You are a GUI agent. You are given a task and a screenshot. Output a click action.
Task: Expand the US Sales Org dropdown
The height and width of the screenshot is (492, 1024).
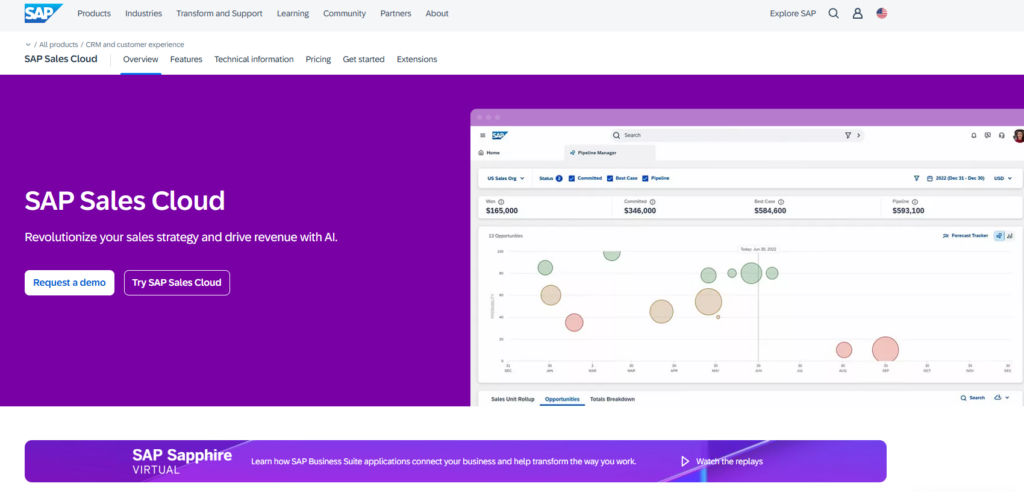coord(506,178)
